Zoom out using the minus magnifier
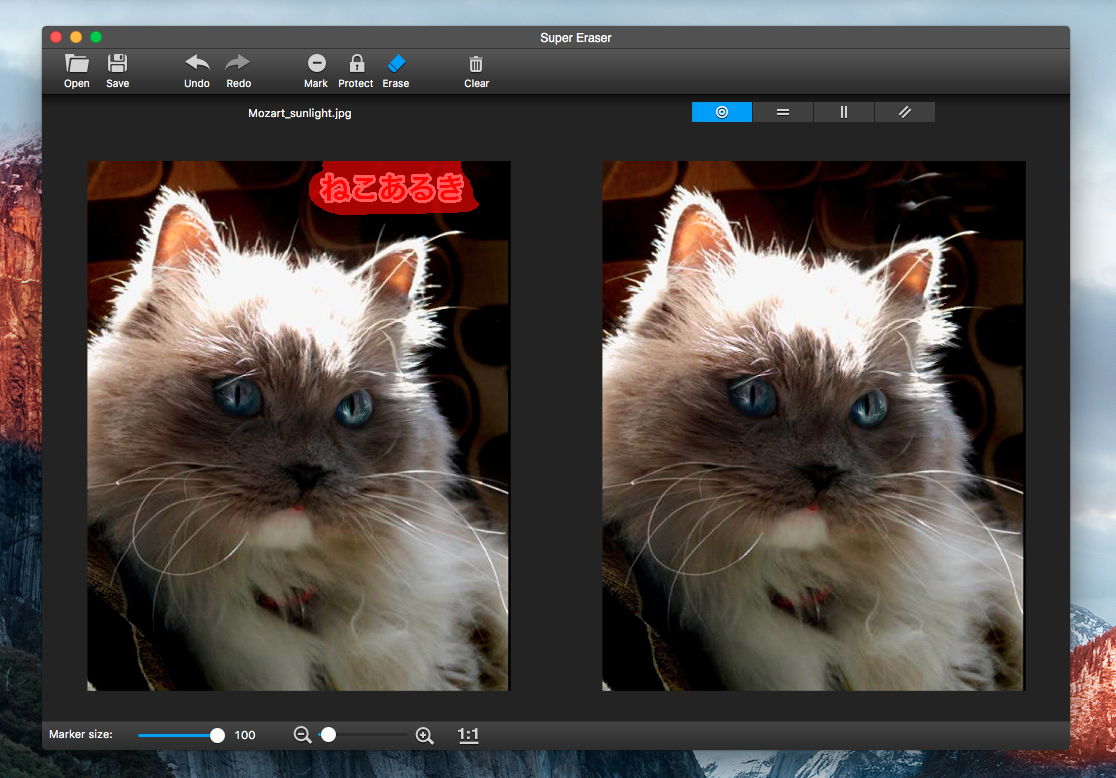1116x778 pixels. [302, 735]
